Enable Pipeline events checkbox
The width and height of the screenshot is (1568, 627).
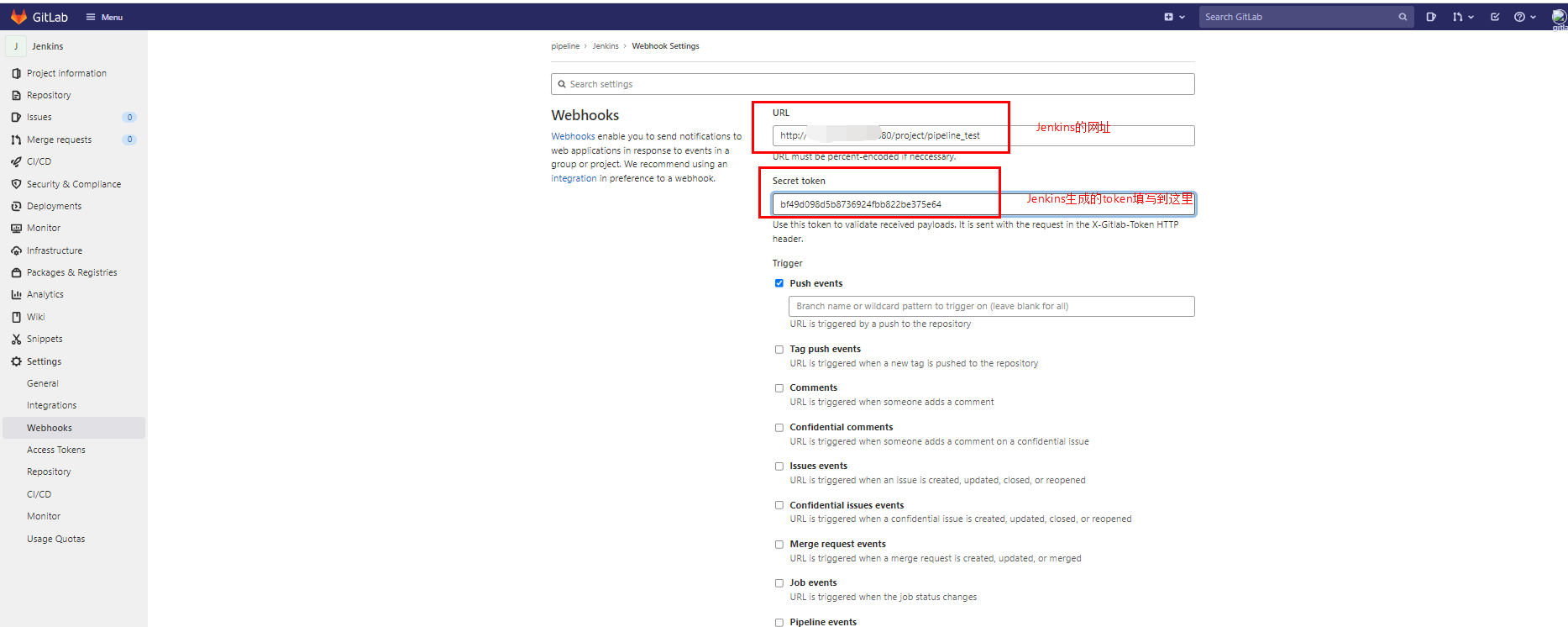(x=779, y=622)
